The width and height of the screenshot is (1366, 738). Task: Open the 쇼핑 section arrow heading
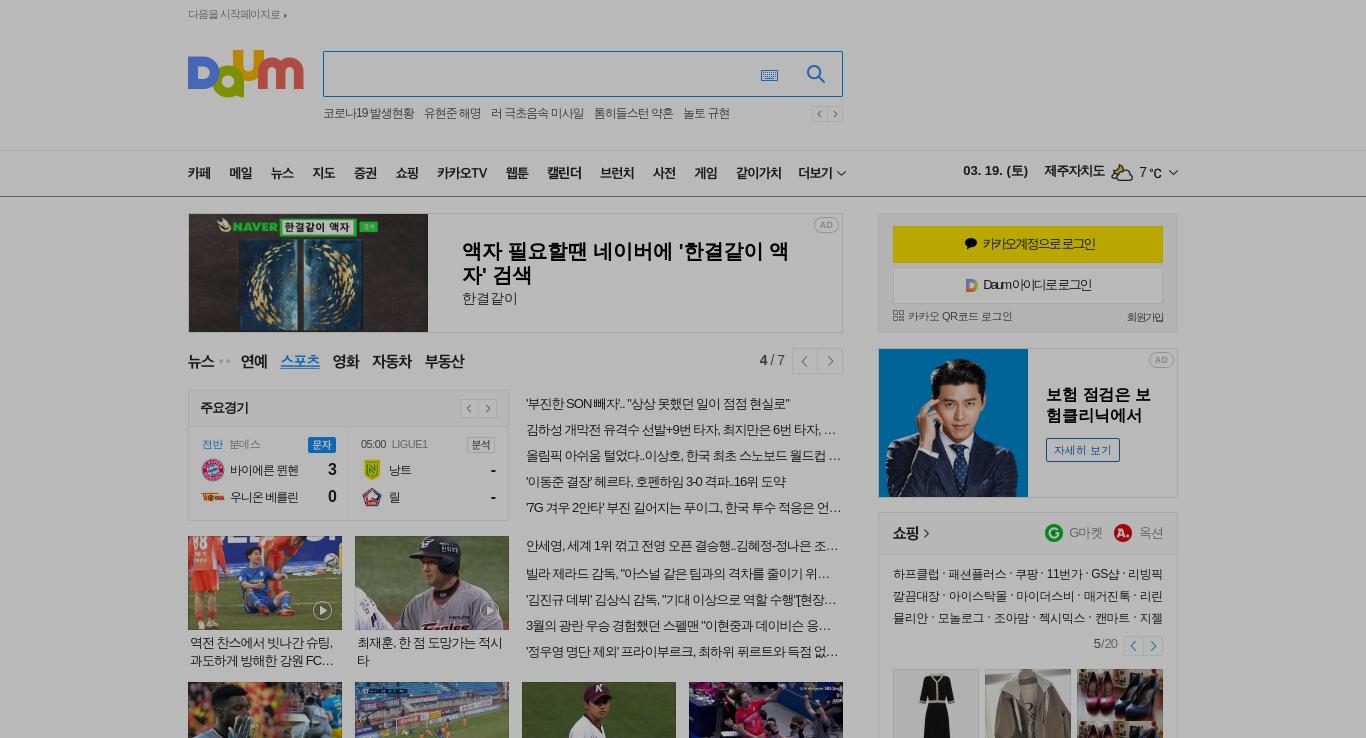pos(911,533)
